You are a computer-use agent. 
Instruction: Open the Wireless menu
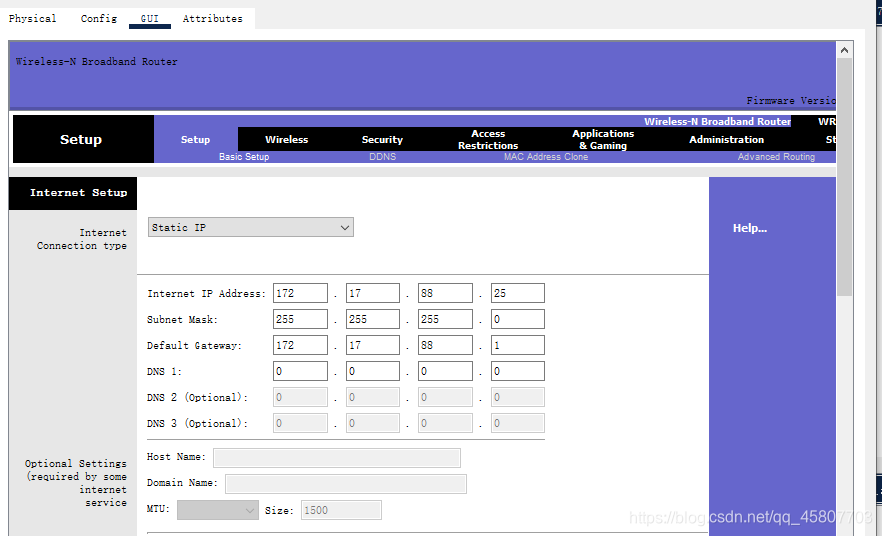[x=286, y=139]
